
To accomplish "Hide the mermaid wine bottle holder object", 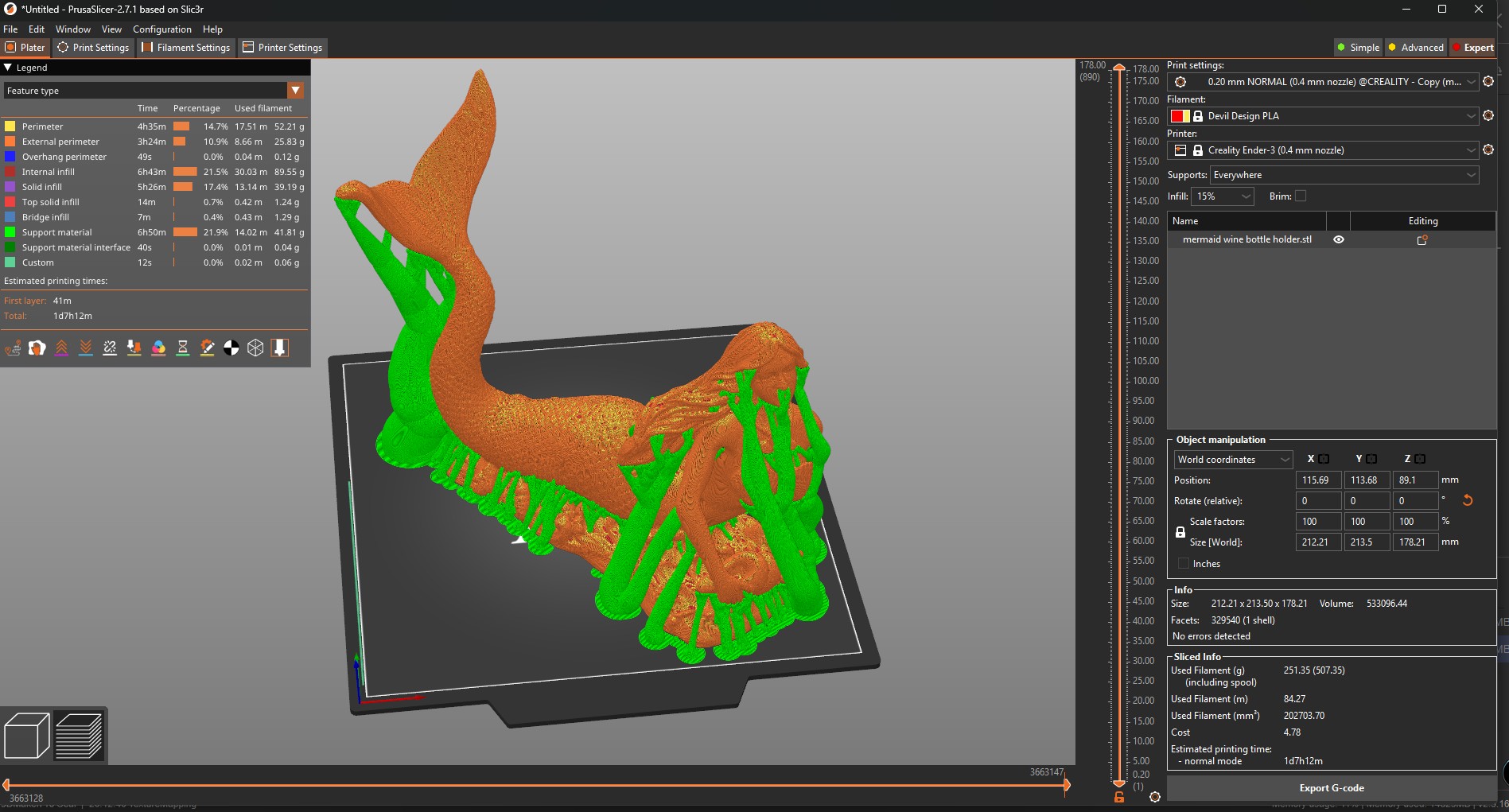I will tap(1339, 239).
